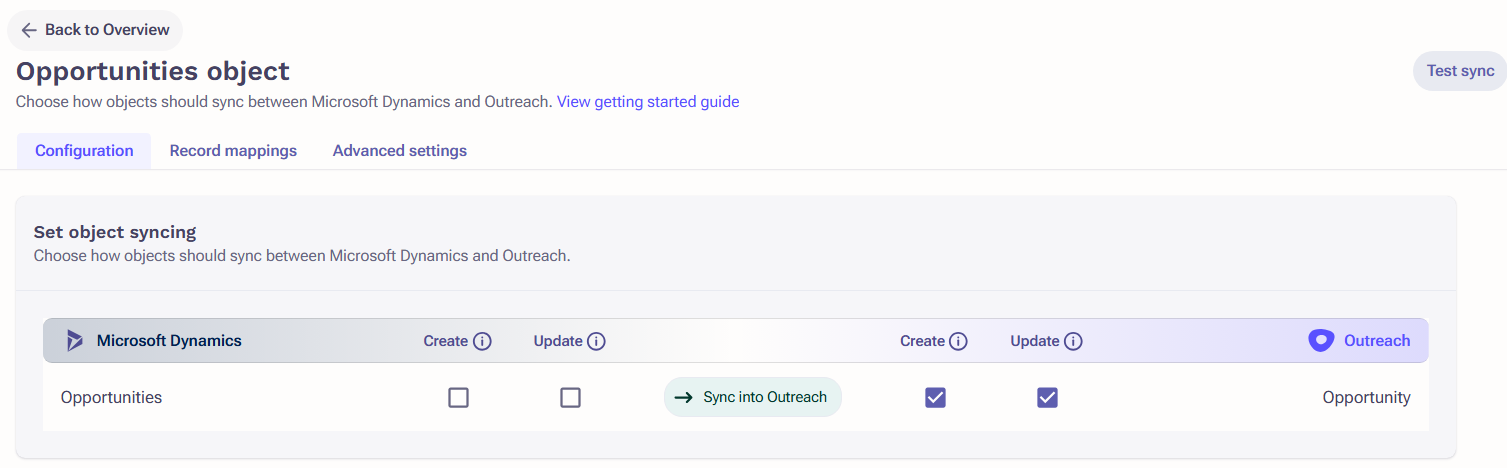
Task: Click the Sync into Outreach direction button
Action: point(753,397)
